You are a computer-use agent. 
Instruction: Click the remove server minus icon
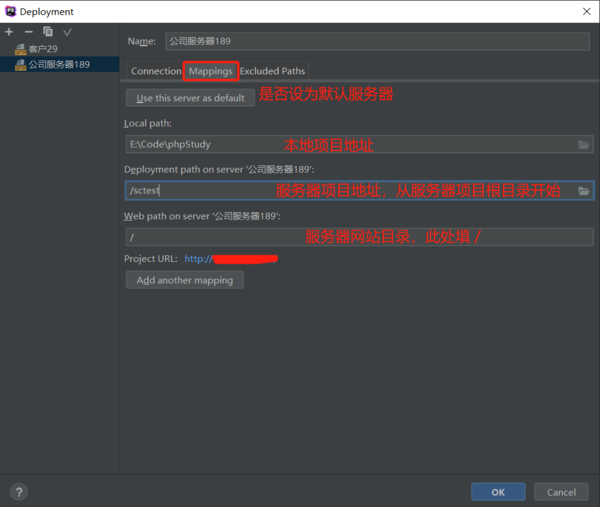coord(28,32)
